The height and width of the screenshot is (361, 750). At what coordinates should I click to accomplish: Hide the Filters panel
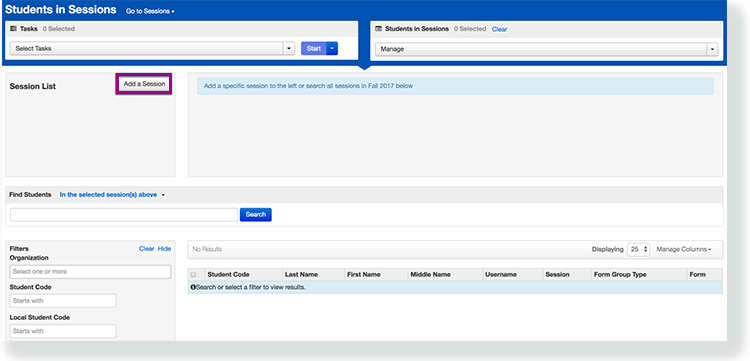(165, 249)
